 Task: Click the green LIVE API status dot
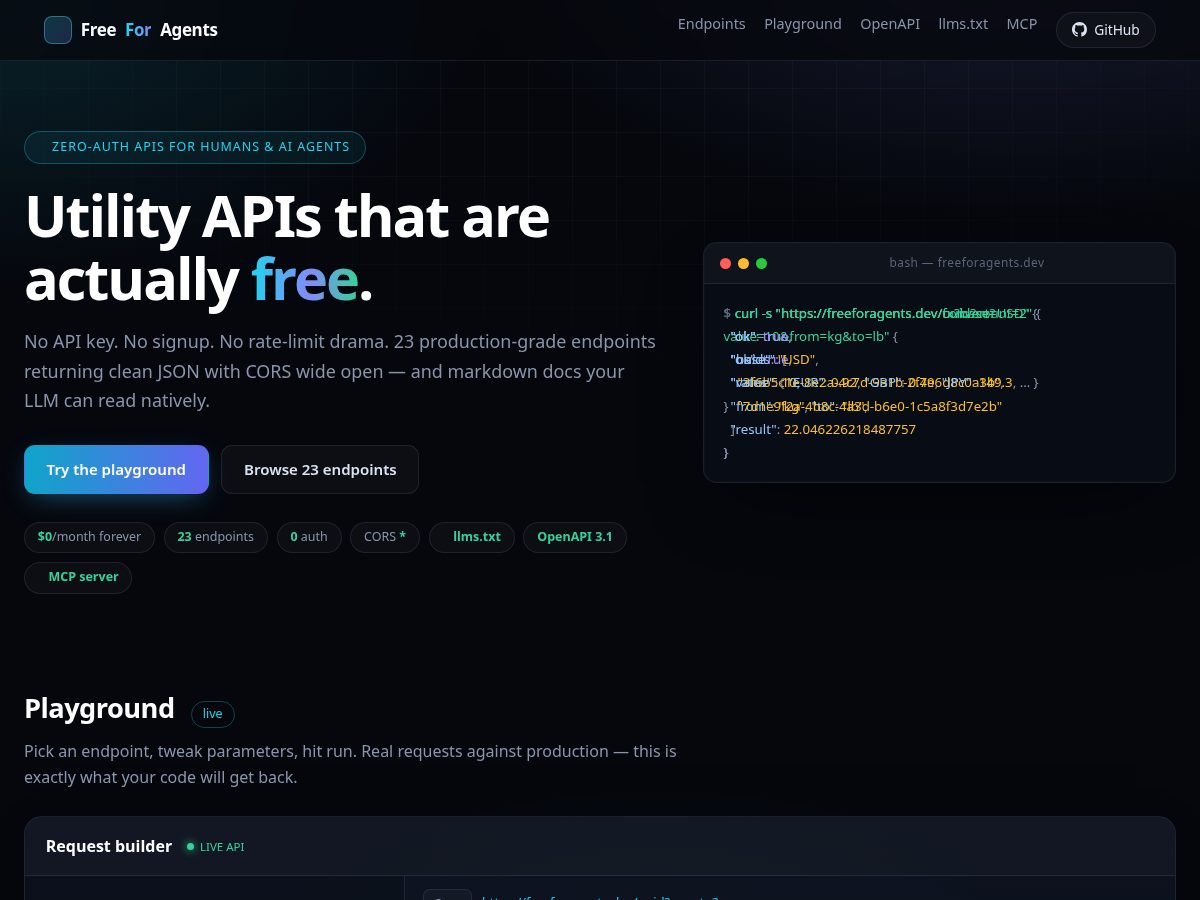[190, 847]
